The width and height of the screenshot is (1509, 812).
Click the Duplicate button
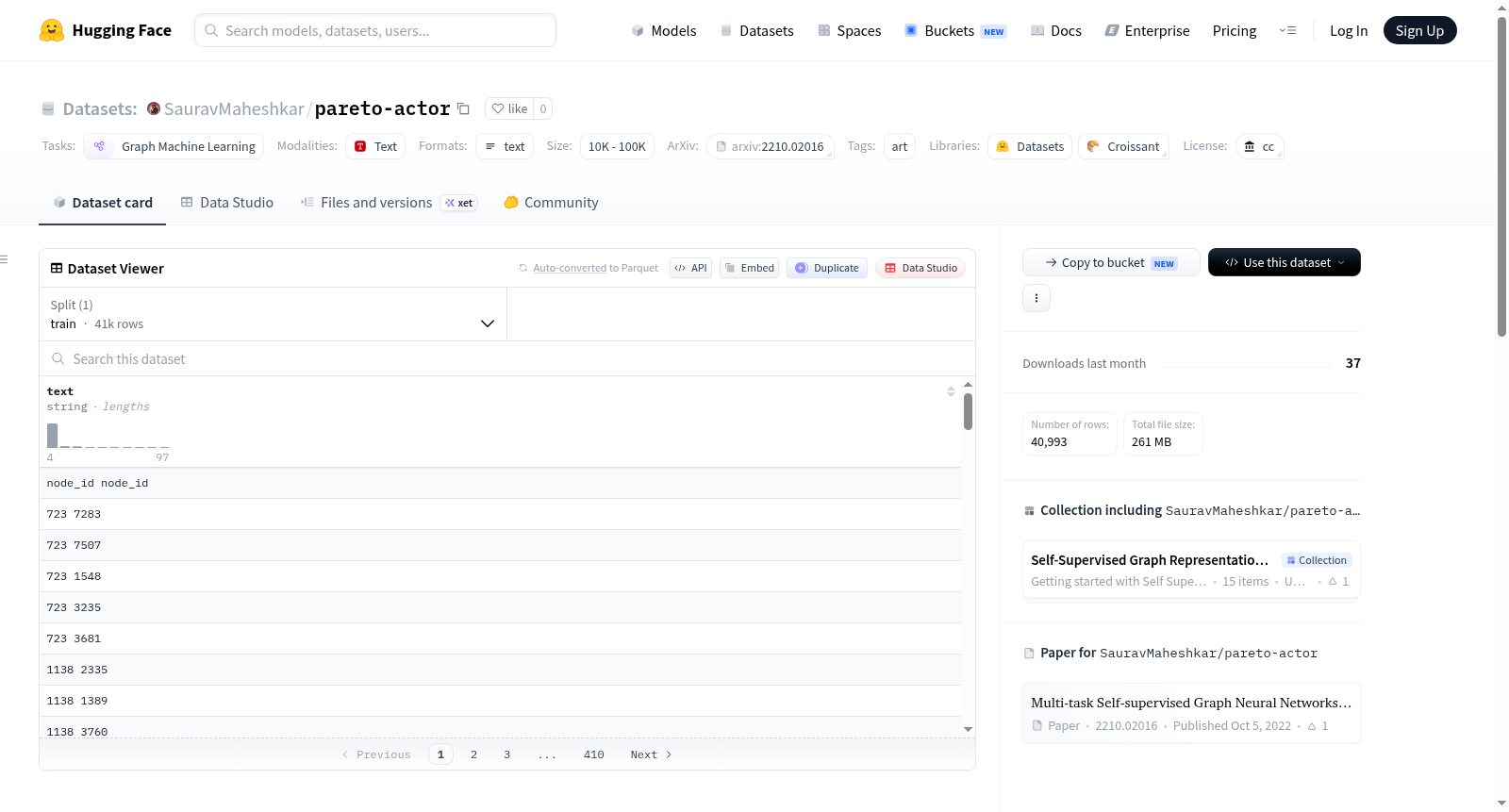(827, 268)
